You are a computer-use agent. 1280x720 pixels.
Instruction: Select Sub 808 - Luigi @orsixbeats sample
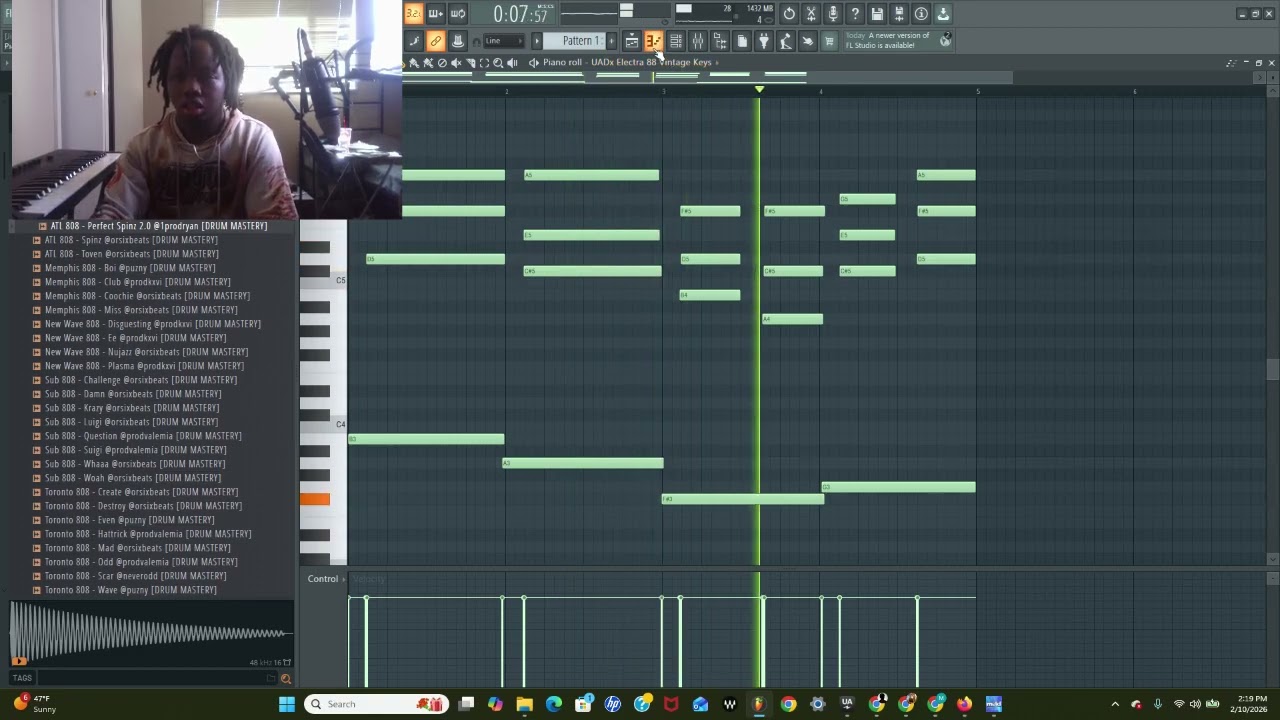coord(132,422)
